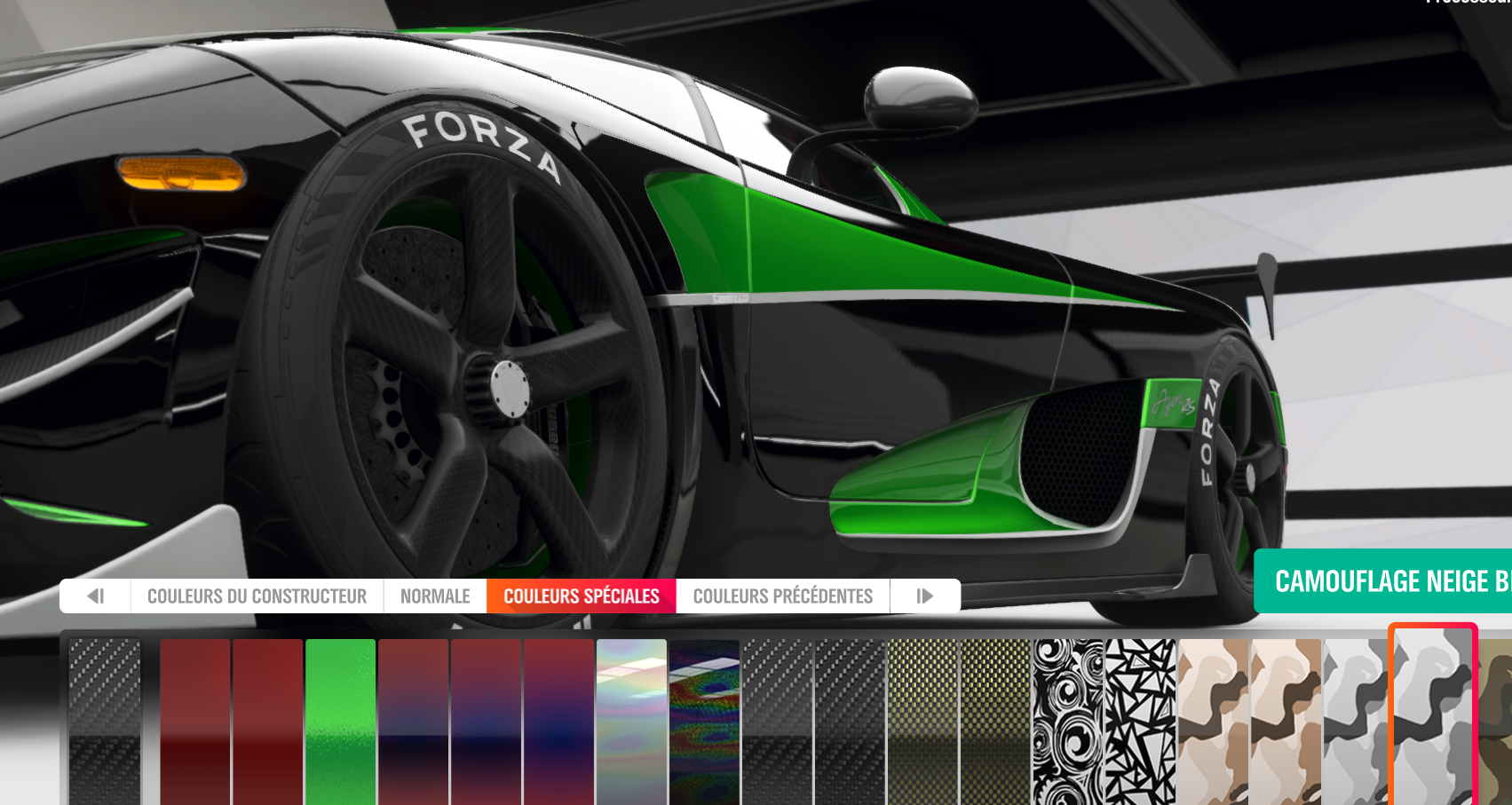Viewport: 1512px width, 805px height.
Task: Choose the carbon fiber swatch at the row's start
Action: pyautogui.click(x=105, y=722)
